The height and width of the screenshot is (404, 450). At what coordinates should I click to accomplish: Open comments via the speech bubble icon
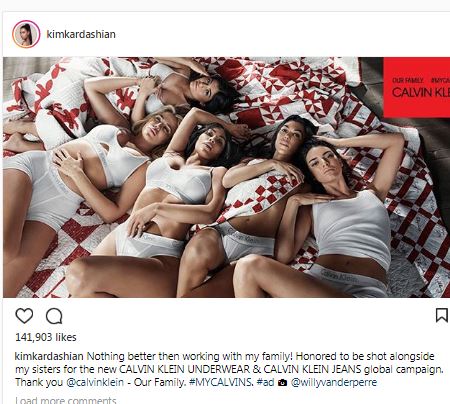54,316
